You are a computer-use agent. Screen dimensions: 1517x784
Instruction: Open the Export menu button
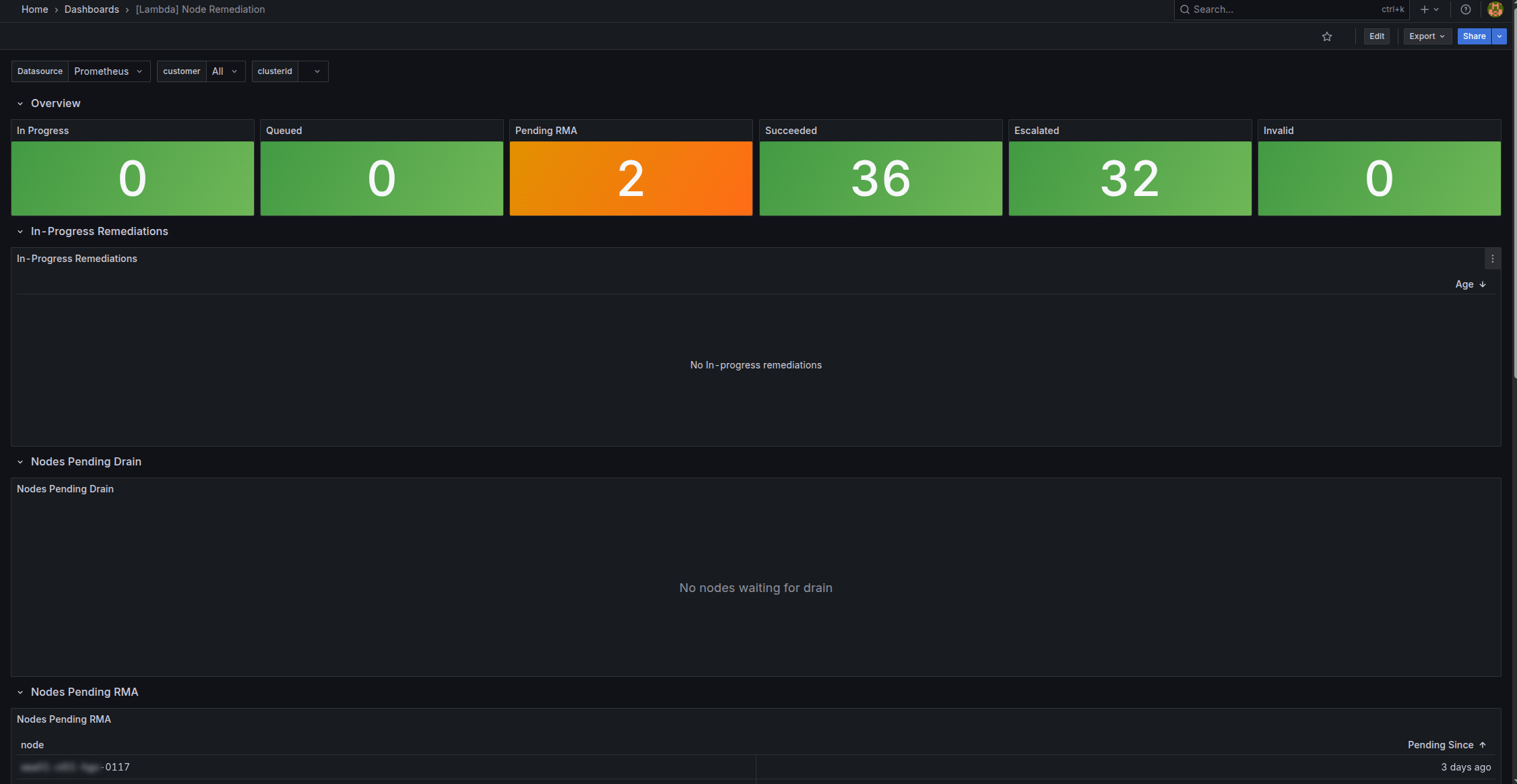coord(1426,36)
